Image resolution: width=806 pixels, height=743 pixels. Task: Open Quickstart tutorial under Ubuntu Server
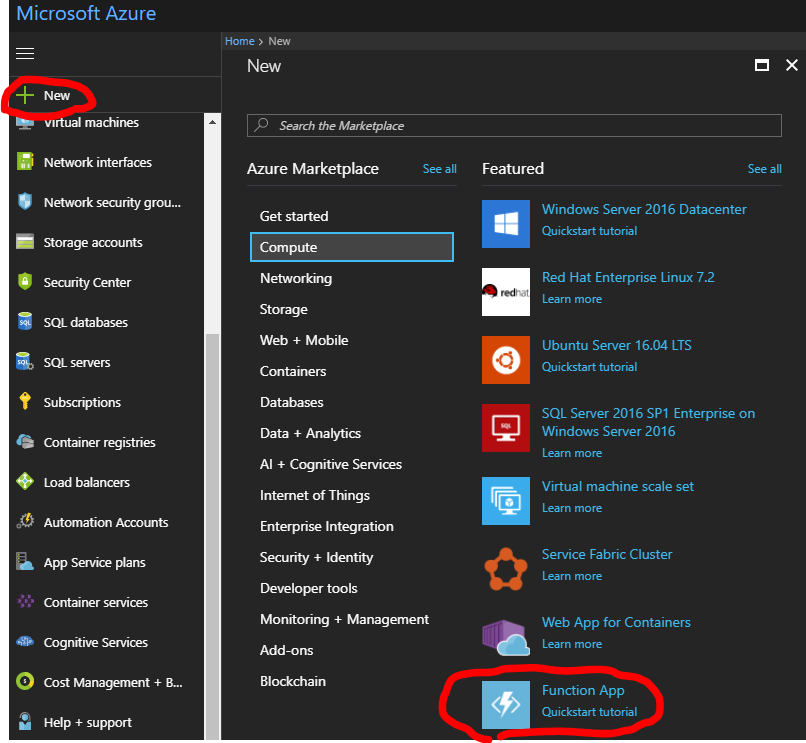[x=590, y=367]
